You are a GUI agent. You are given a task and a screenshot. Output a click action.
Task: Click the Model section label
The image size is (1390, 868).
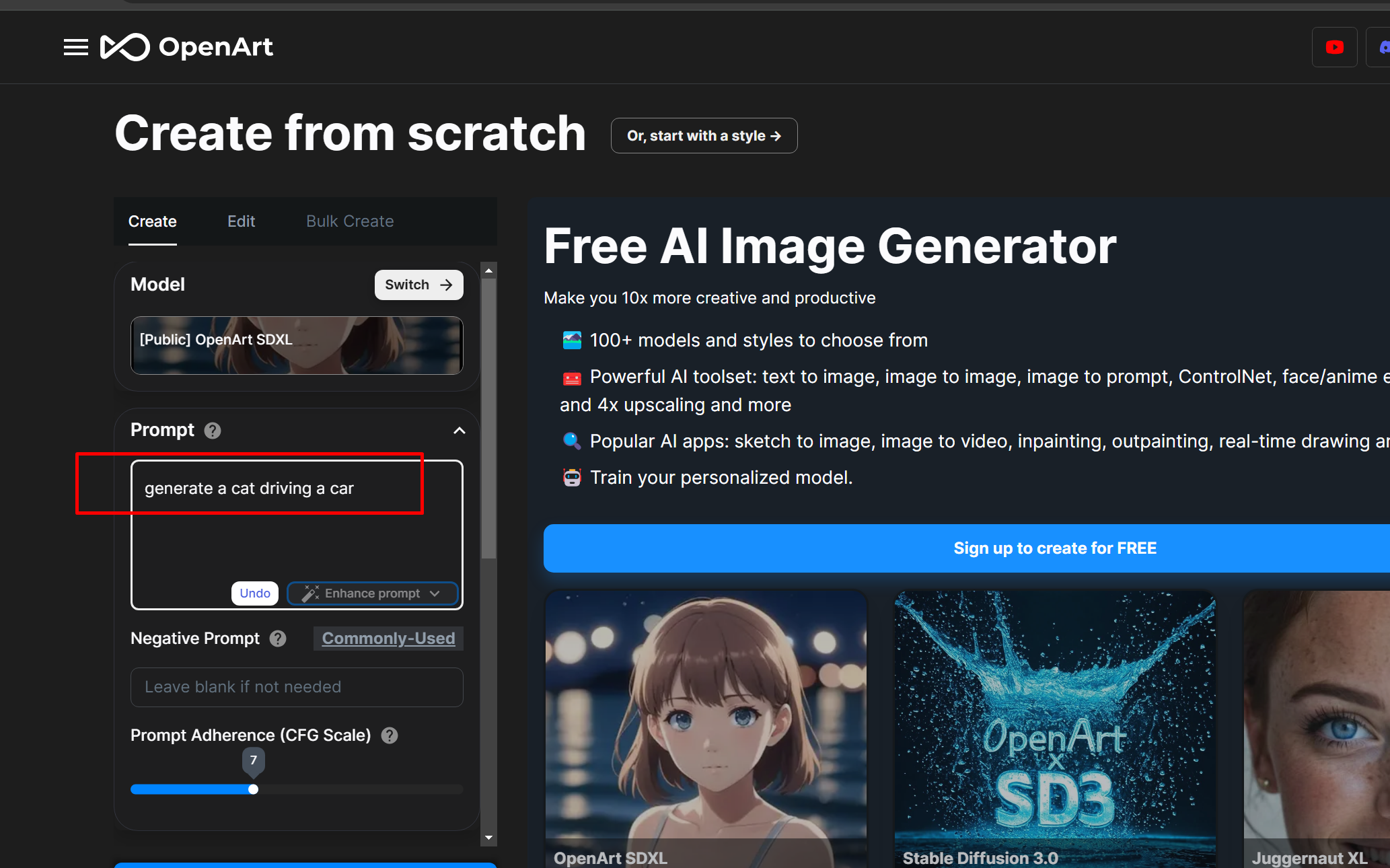tap(157, 285)
